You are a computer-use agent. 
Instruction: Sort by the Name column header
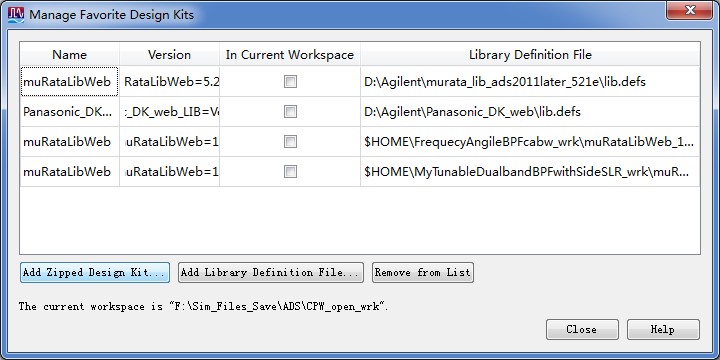(69, 55)
